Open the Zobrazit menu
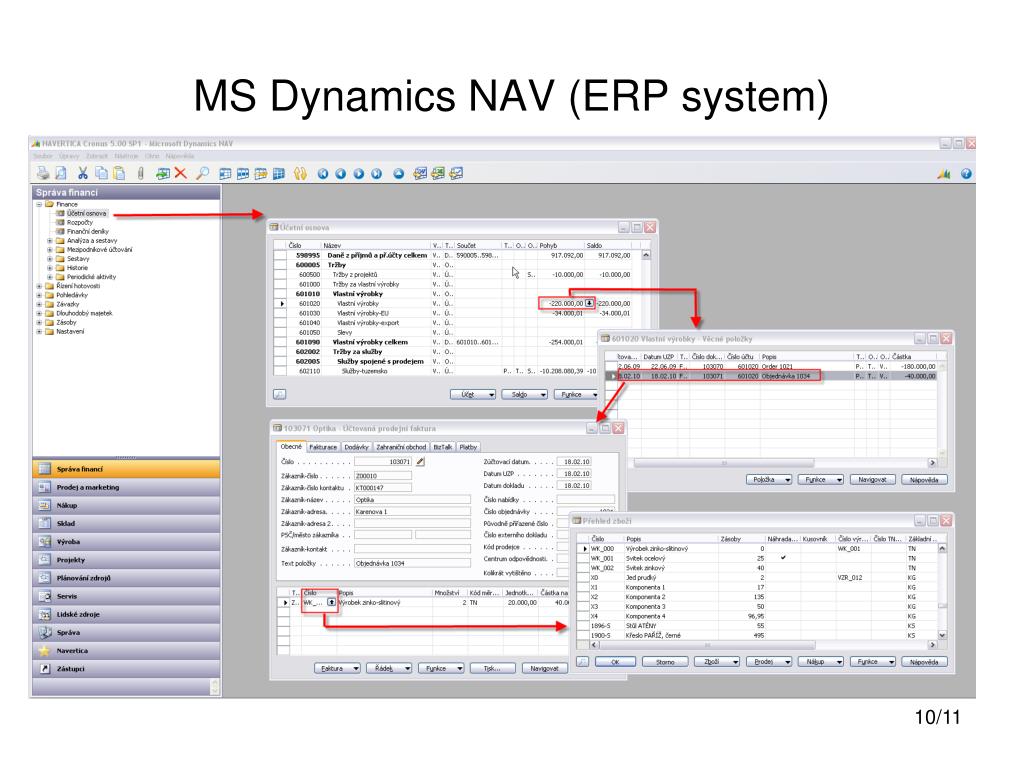1024x768 pixels. [x=97, y=156]
